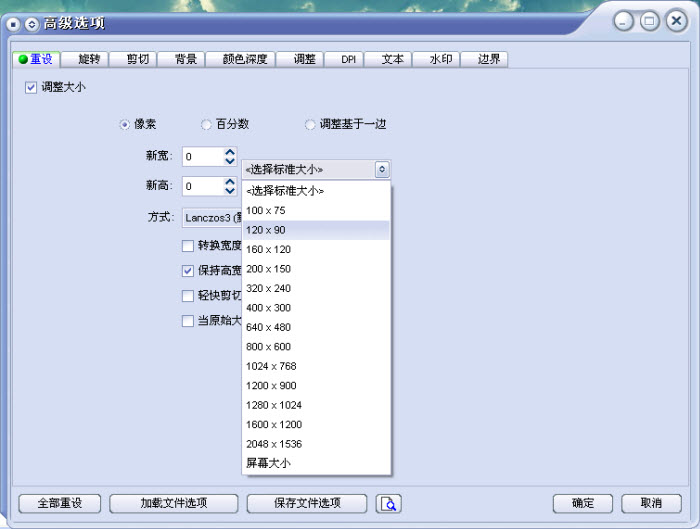Pick 1600 x 1200 in the list
This screenshot has width=700, height=529.
click(x=316, y=425)
